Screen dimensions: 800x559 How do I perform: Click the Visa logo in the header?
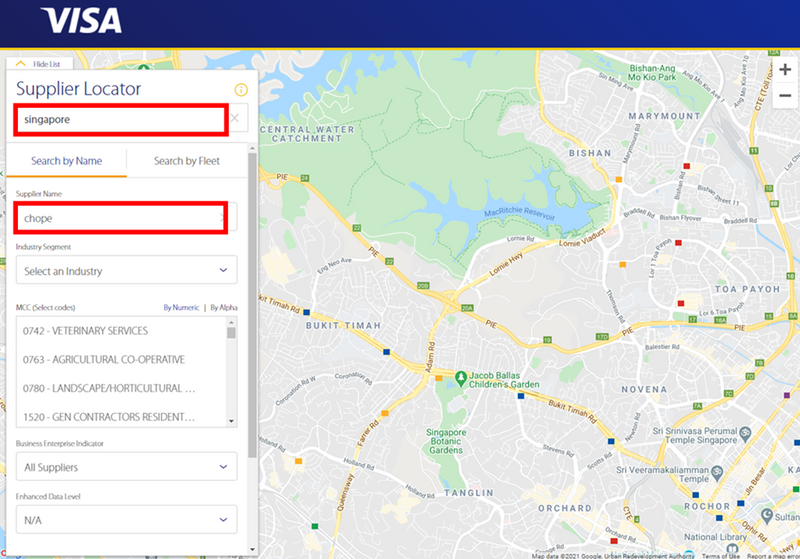81,20
